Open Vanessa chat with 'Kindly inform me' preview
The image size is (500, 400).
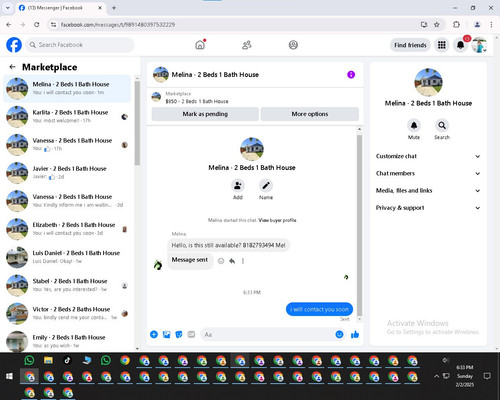(67, 201)
